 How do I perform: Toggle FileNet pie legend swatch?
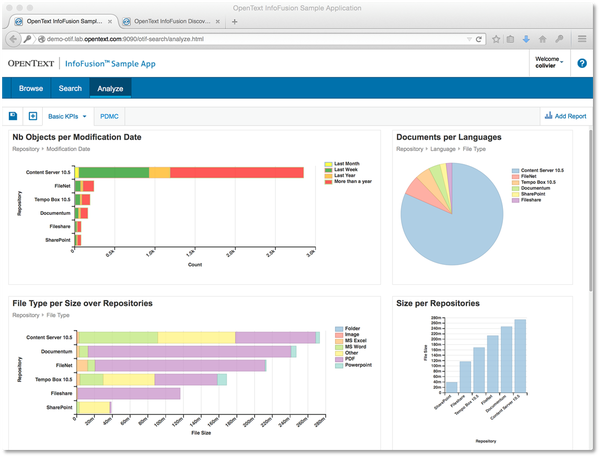pos(515,176)
